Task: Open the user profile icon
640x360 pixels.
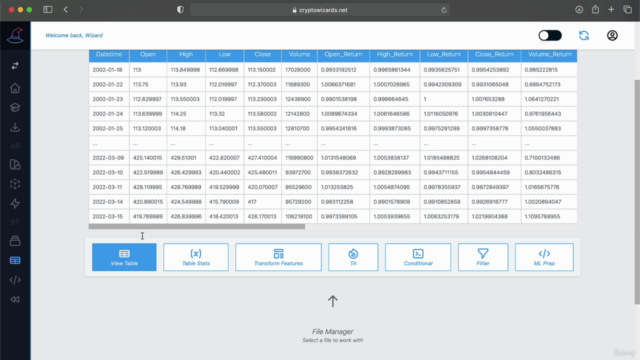Action: pyautogui.click(x=612, y=36)
